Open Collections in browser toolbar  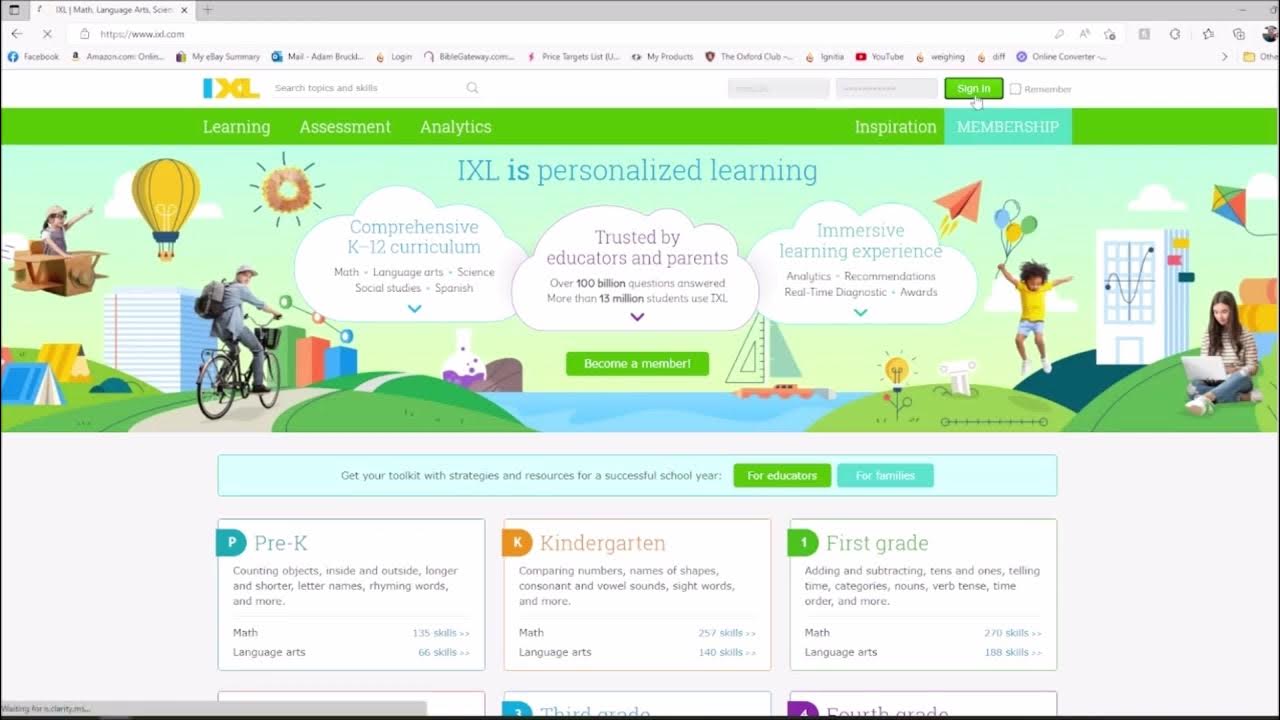pos(1238,33)
